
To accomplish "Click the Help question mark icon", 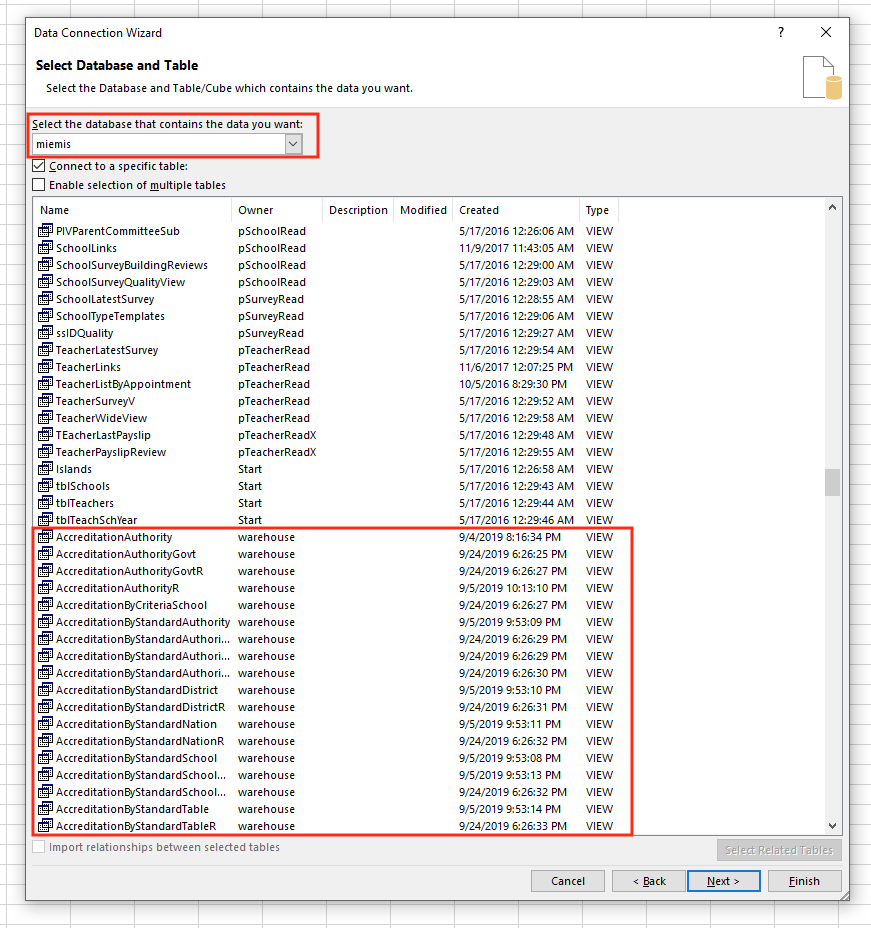I will [781, 32].
